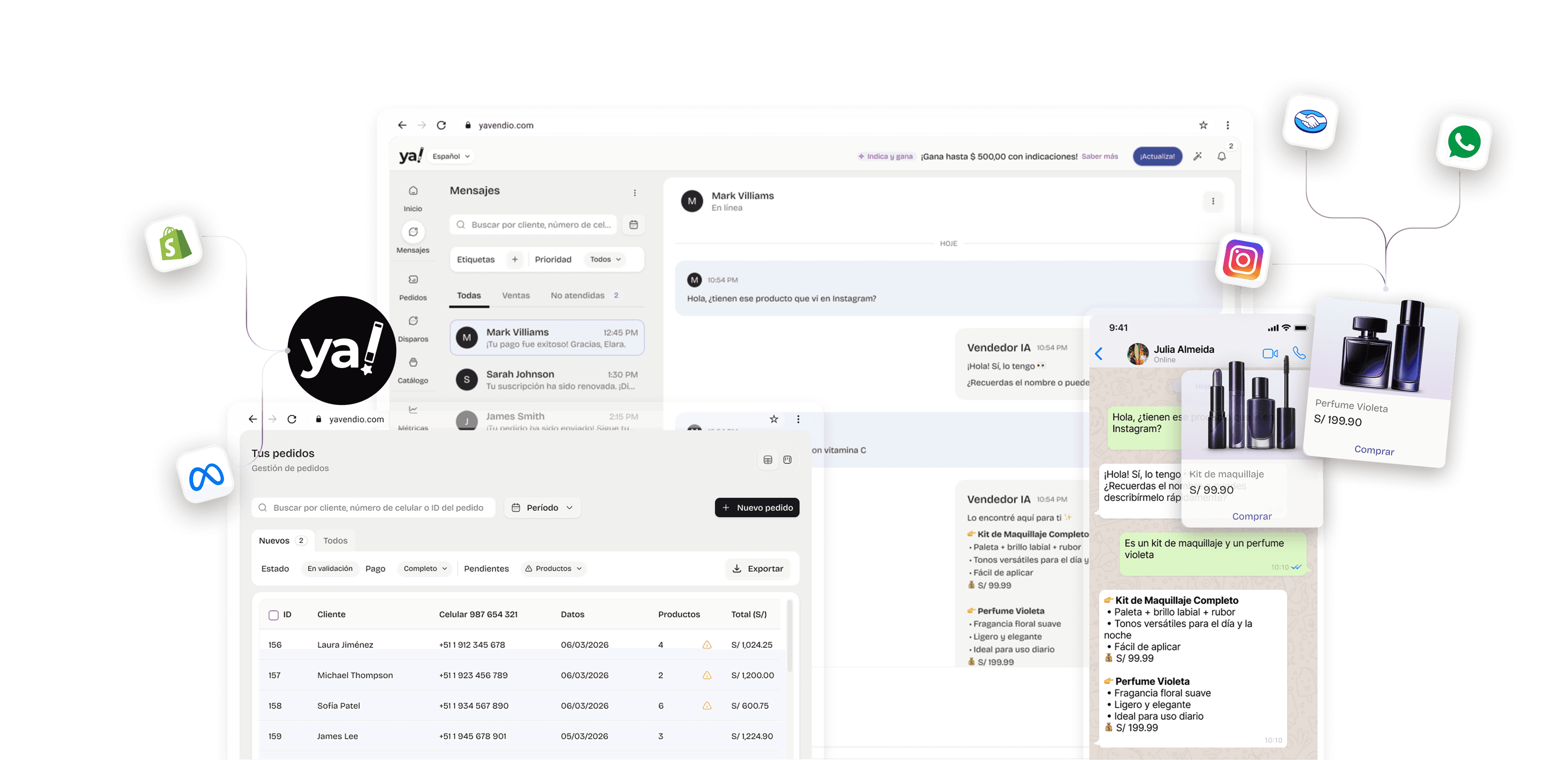The image size is (1568, 760).
Task: Click the Shopify integration icon
Action: coord(174,243)
